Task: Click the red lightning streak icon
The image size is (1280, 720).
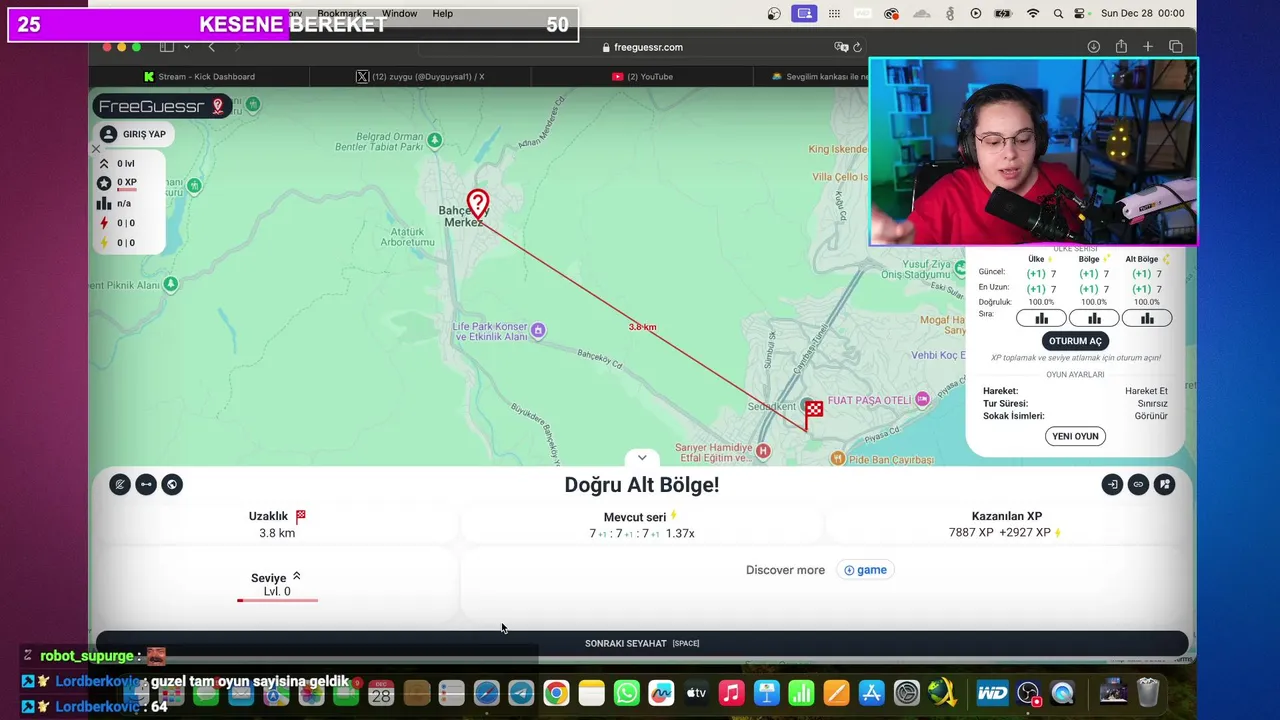Action: point(104,223)
